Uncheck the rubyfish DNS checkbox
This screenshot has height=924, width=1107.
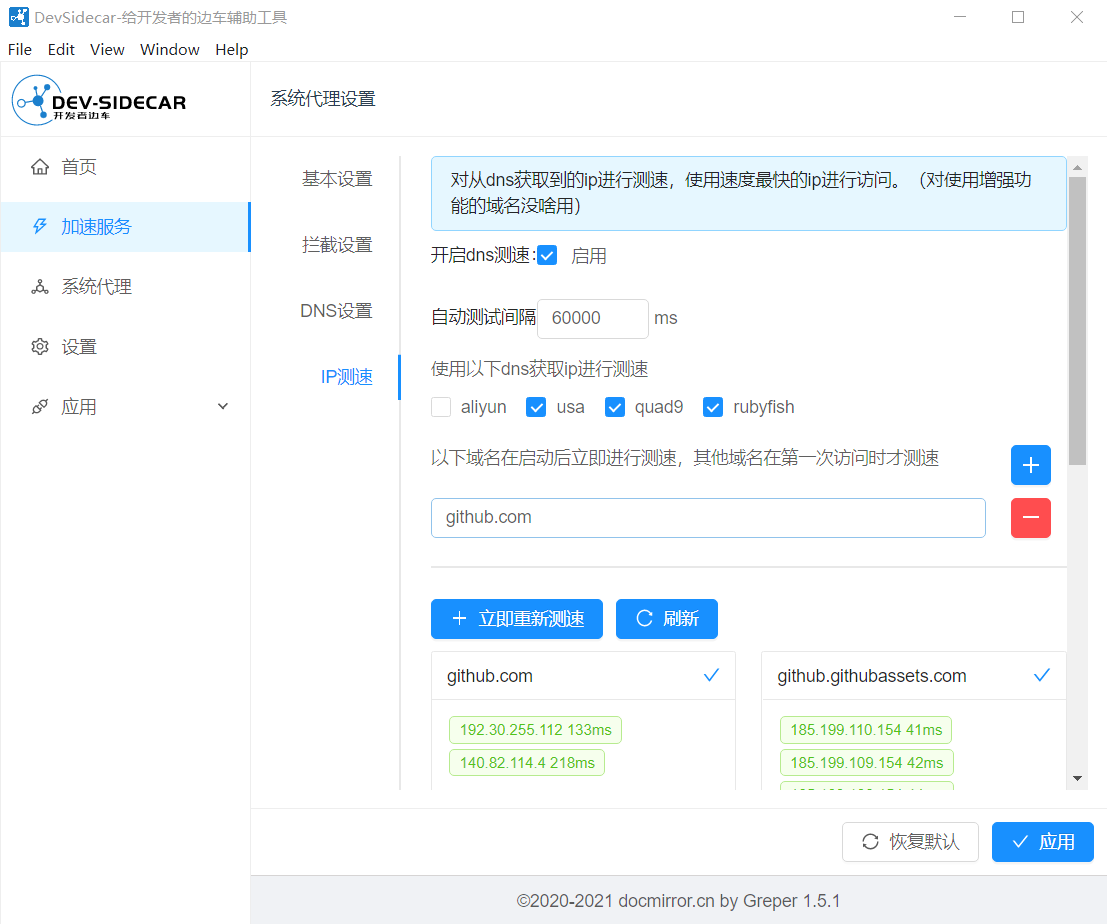(713, 407)
